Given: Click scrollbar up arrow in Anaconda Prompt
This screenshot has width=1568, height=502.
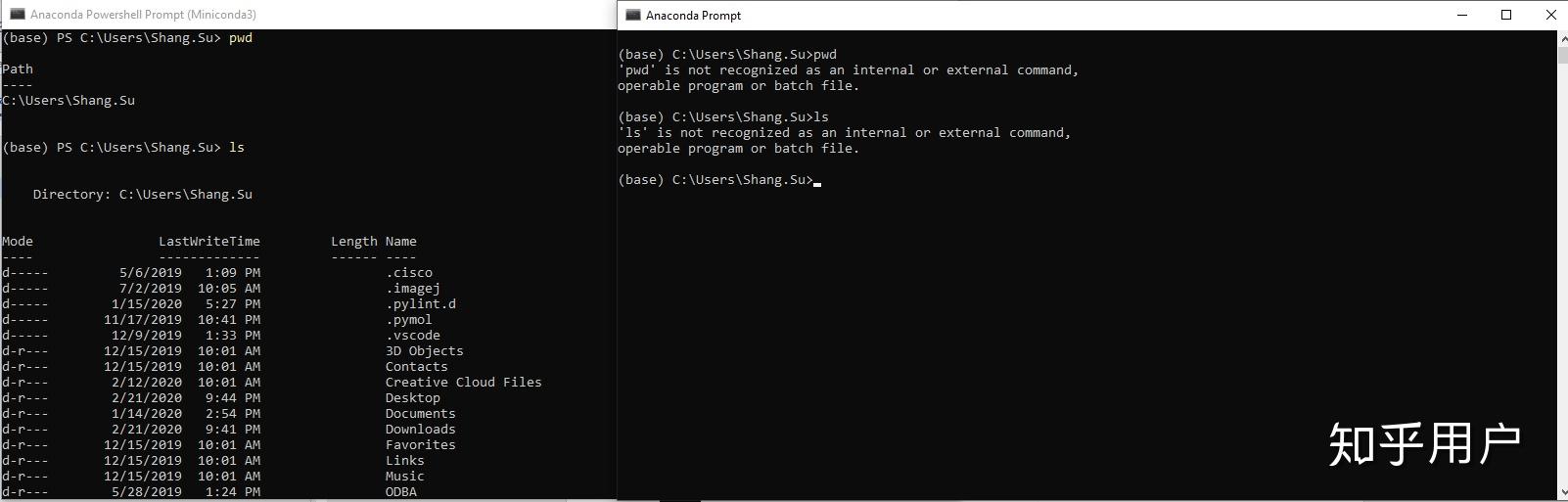Looking at the screenshot, I should pos(1561,38).
